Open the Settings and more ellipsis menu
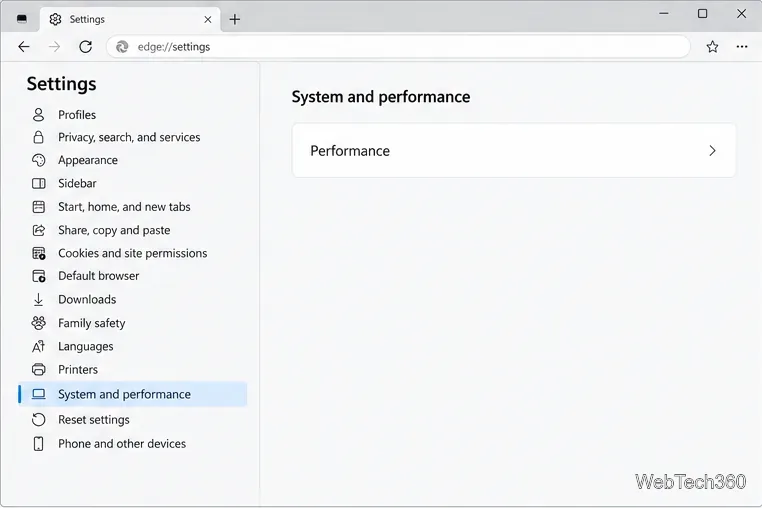Screen dimensions: 762x508 coord(742,47)
